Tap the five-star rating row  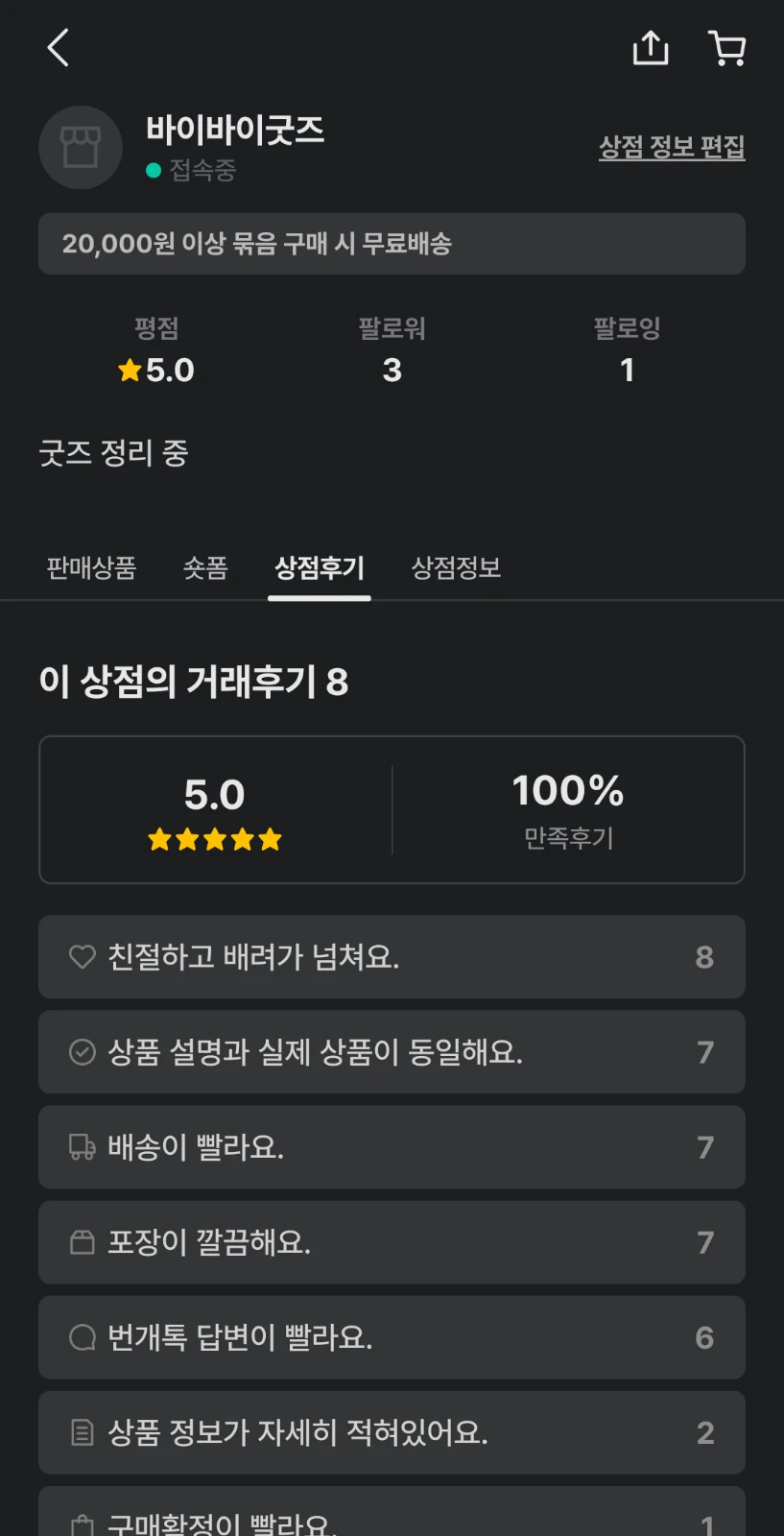[x=215, y=840]
